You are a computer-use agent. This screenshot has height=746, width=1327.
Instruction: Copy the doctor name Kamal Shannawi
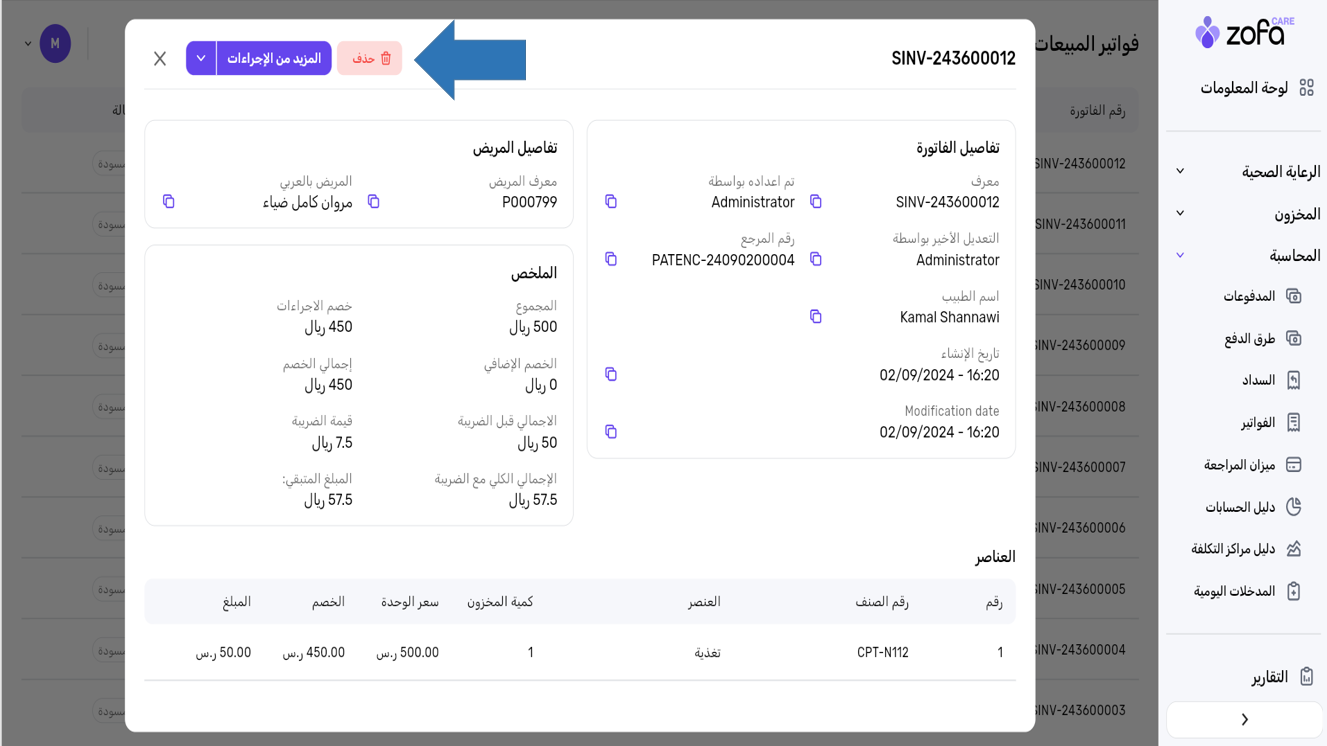point(816,317)
